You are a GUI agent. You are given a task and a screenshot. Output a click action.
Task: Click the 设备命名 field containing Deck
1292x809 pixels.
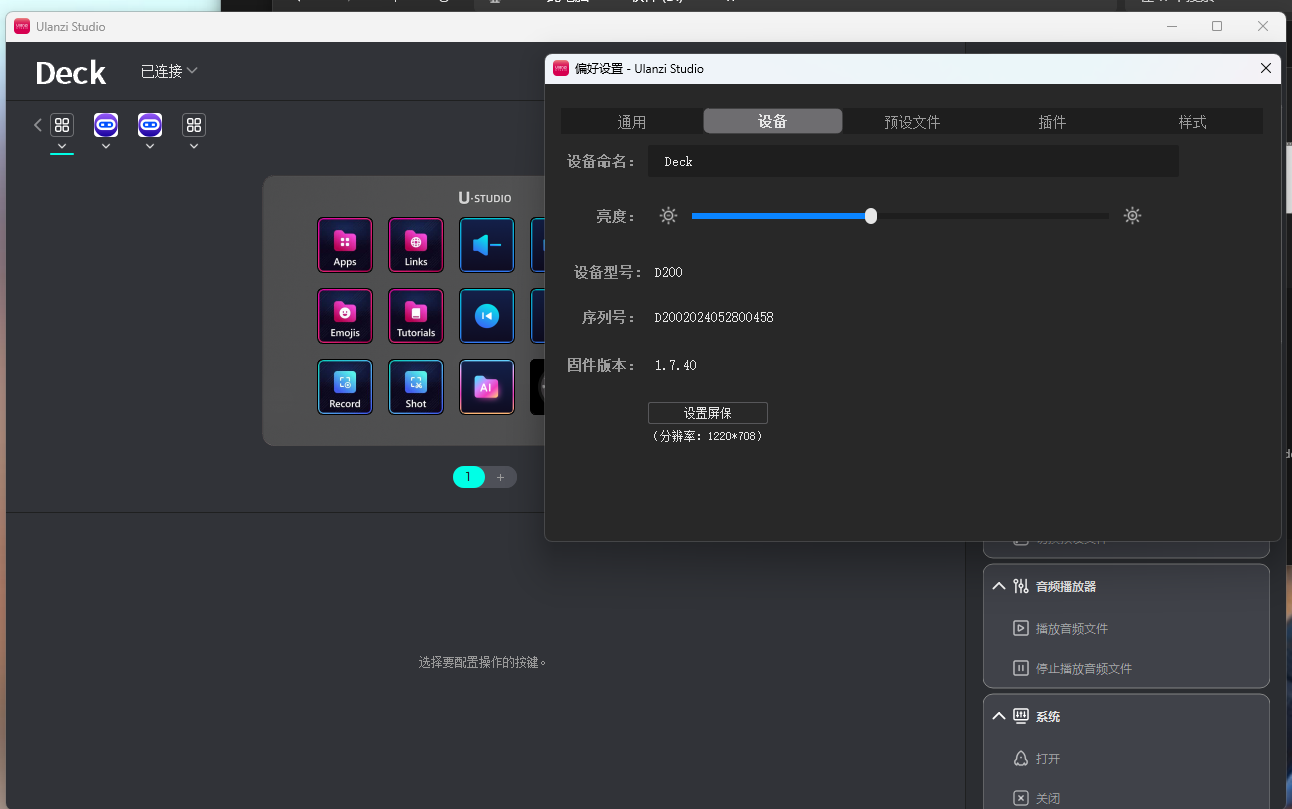click(913, 161)
